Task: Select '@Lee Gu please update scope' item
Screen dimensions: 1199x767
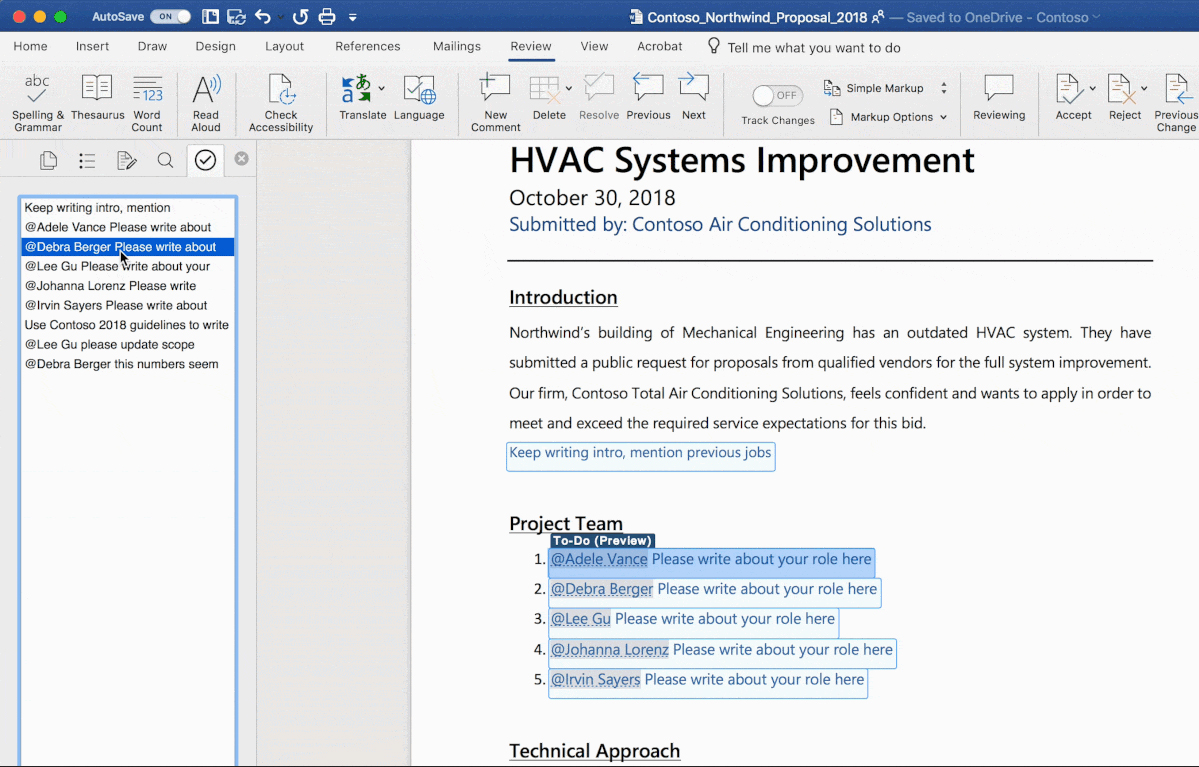Action: point(128,345)
